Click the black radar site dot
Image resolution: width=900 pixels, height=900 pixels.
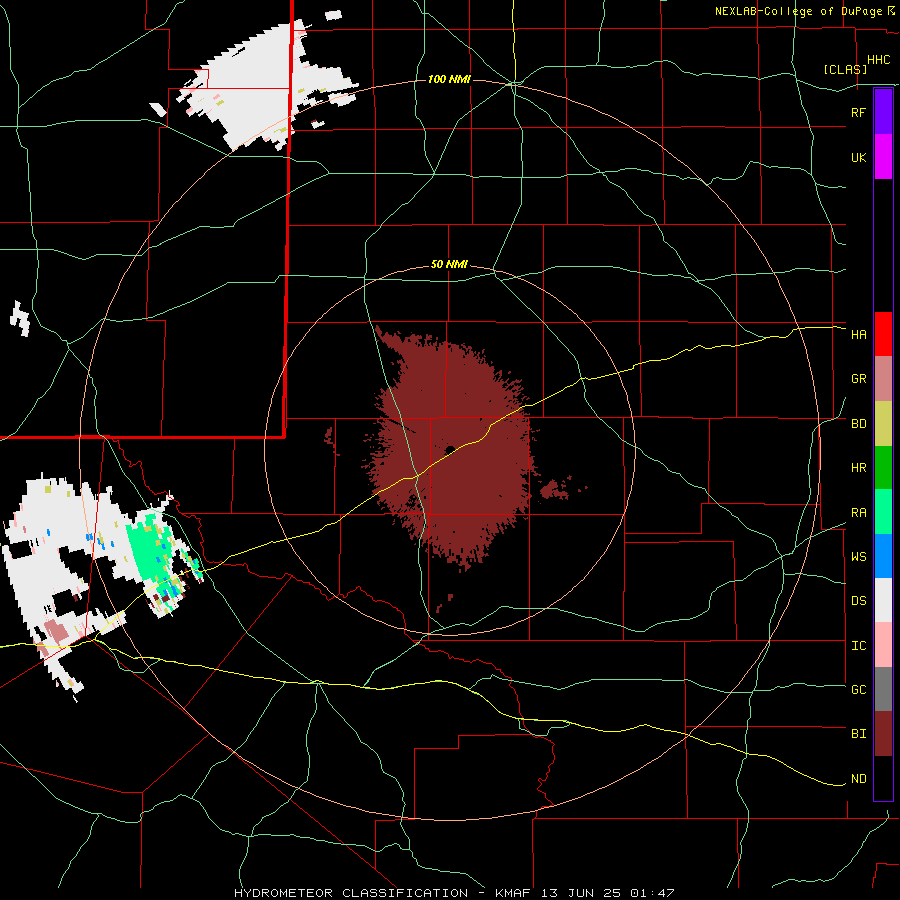(451, 449)
